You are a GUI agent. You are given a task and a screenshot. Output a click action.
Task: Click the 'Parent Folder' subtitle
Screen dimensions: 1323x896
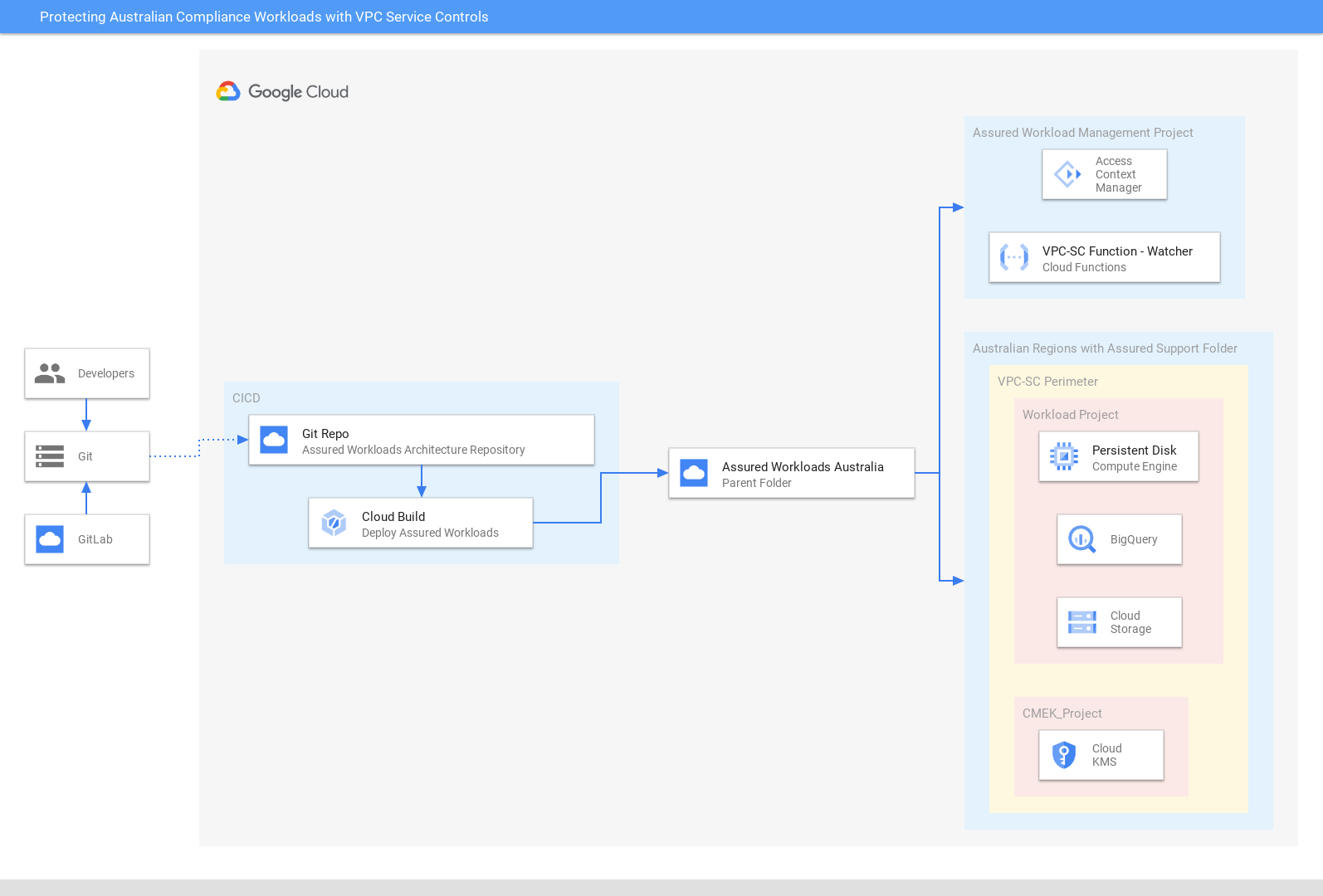tap(756, 483)
